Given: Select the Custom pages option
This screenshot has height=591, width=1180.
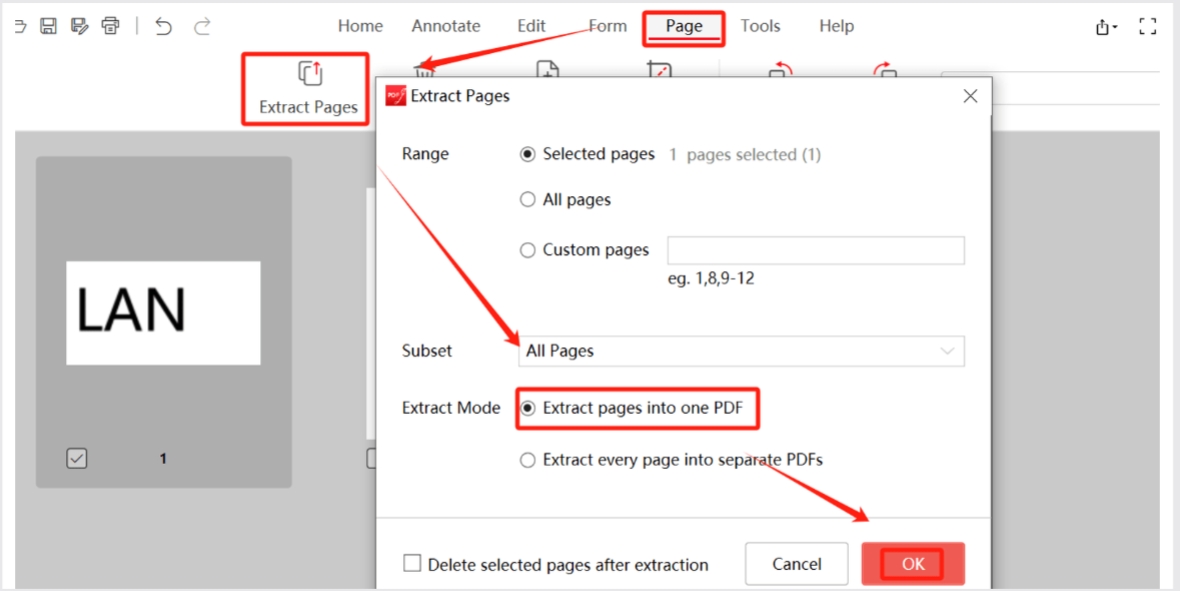Looking at the screenshot, I should (528, 250).
